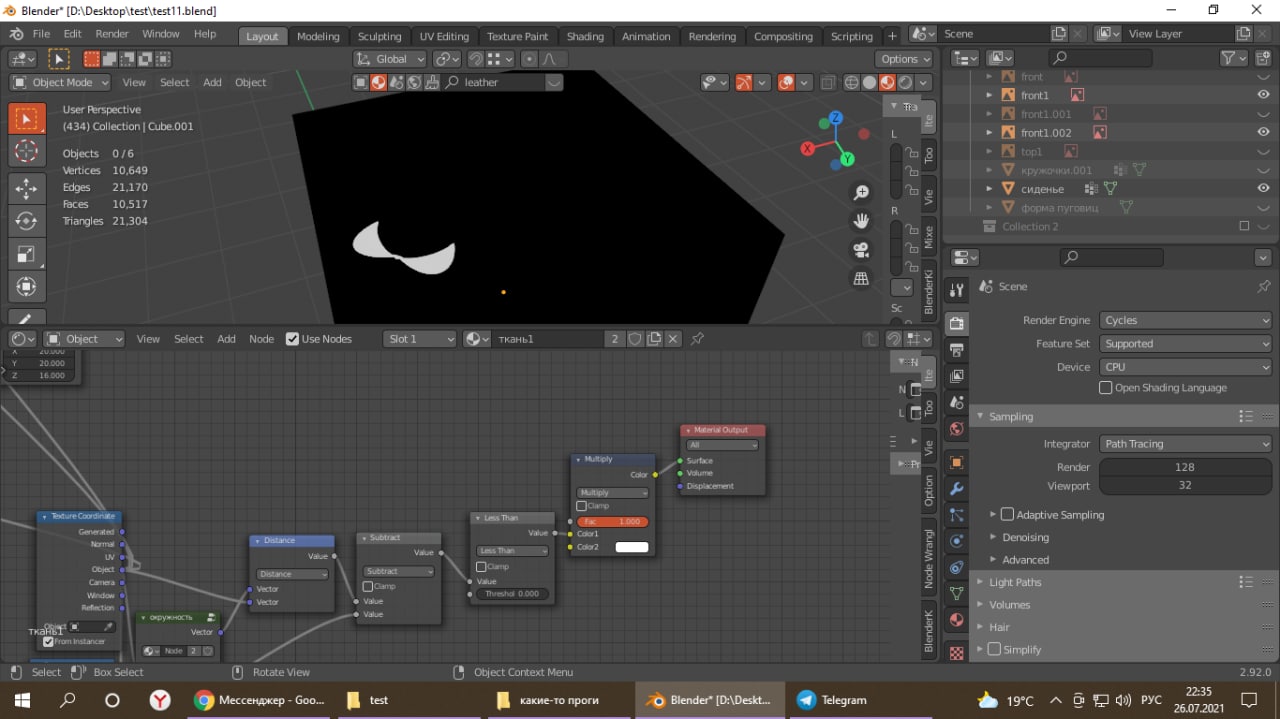Open the Render menu

(112, 34)
